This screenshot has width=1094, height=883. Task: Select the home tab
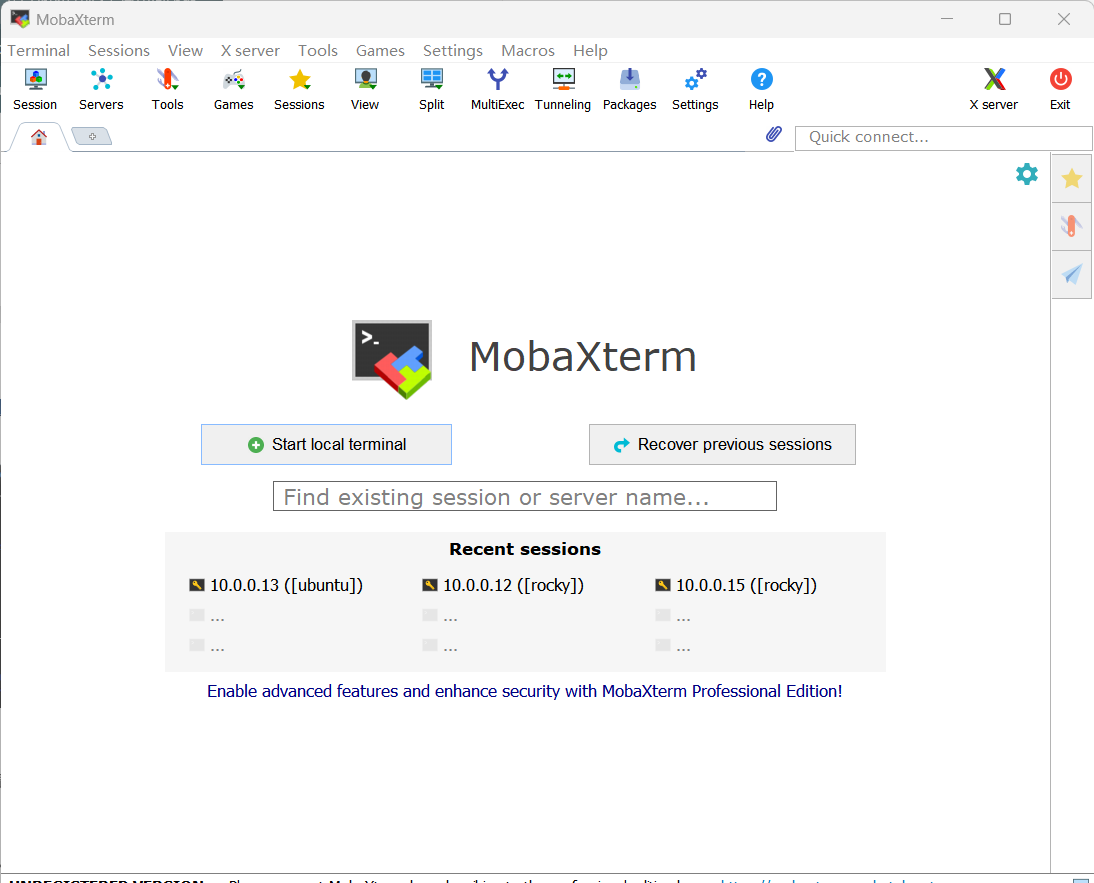39,137
